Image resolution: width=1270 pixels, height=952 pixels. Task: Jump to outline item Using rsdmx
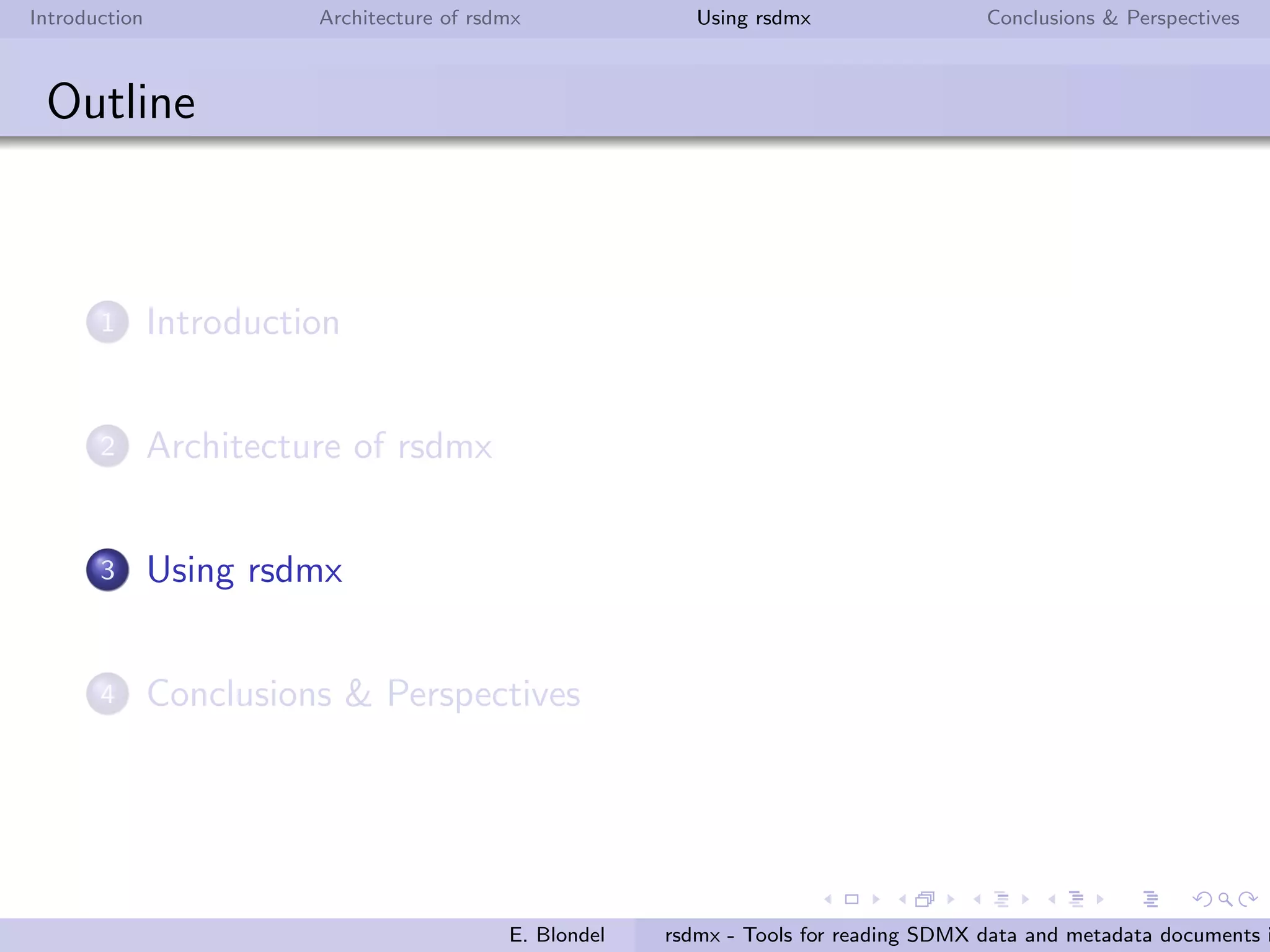(244, 570)
